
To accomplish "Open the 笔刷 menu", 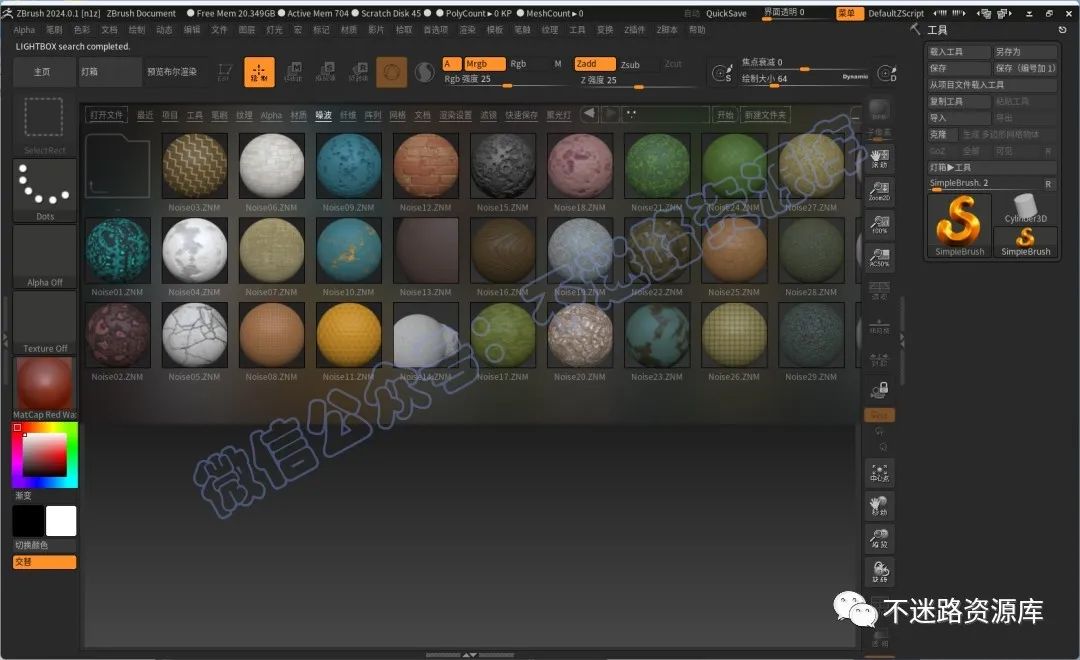I will 54,30.
